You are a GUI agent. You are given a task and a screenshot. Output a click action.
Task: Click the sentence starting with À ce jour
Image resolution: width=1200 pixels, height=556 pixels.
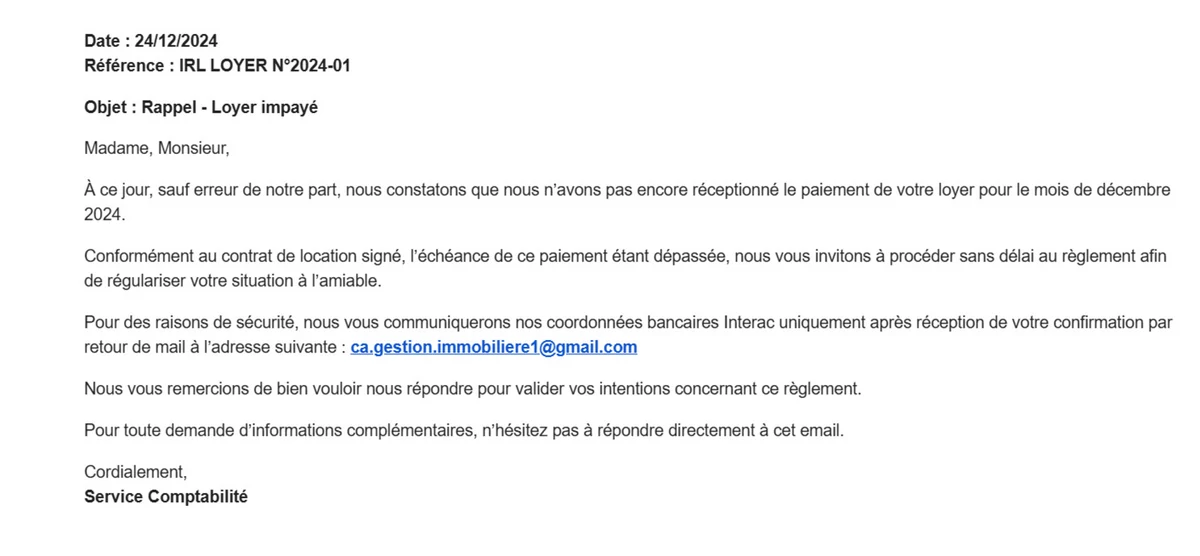[x=627, y=190]
